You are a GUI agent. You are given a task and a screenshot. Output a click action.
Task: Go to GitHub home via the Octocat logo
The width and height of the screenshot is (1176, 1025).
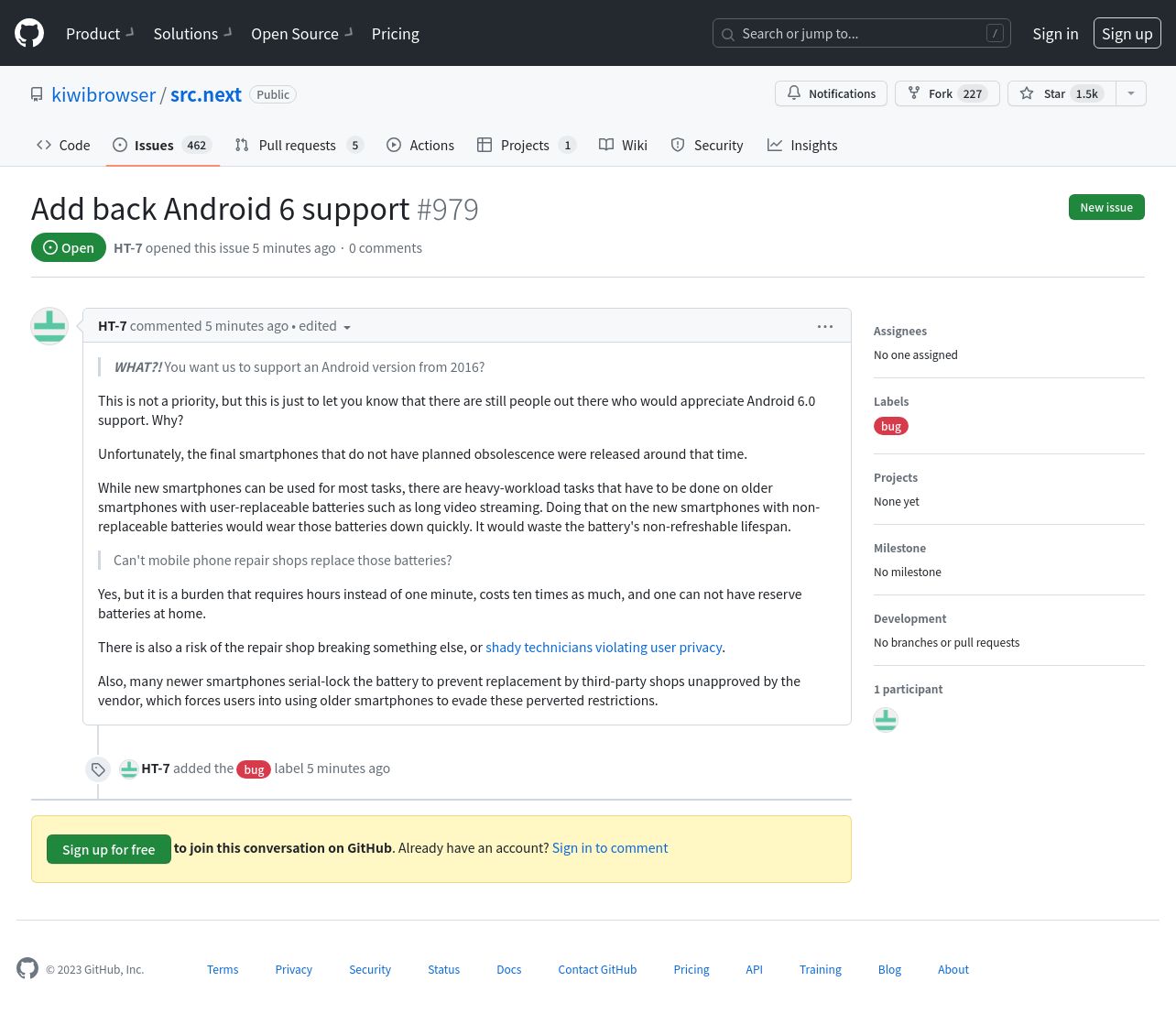coord(29,33)
